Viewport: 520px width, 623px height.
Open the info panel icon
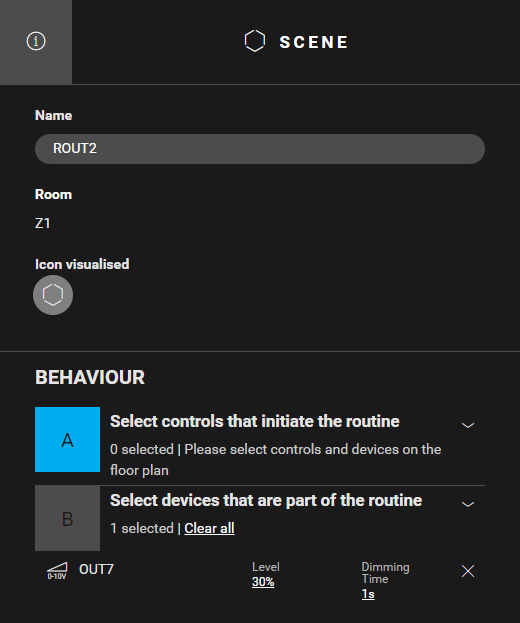tap(36, 41)
